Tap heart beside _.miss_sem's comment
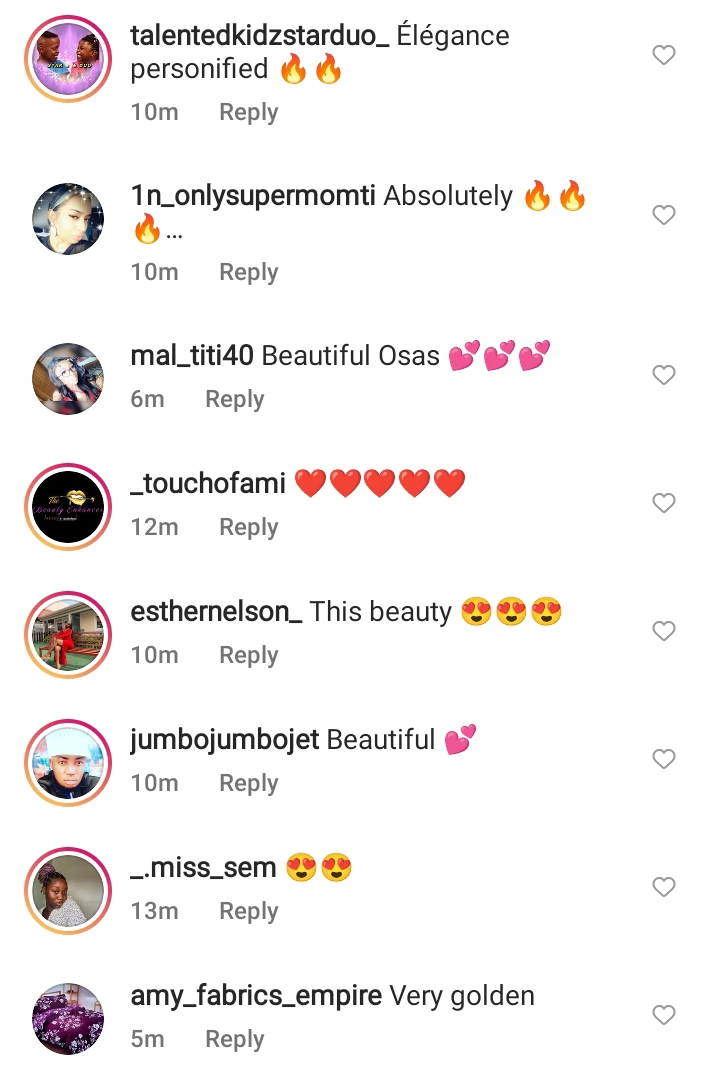The width and height of the screenshot is (720, 1075). click(x=663, y=886)
